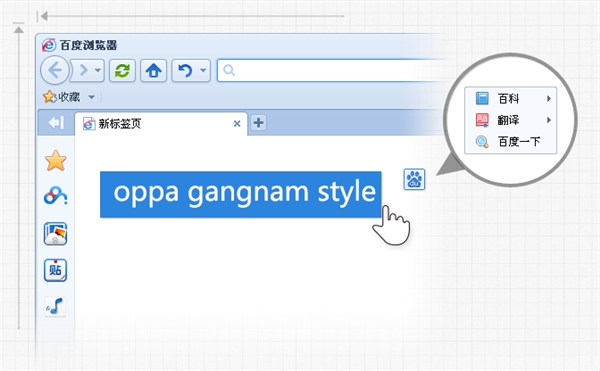Expand the undo button dropdown arrow
The width and height of the screenshot is (600, 371).
[203, 70]
